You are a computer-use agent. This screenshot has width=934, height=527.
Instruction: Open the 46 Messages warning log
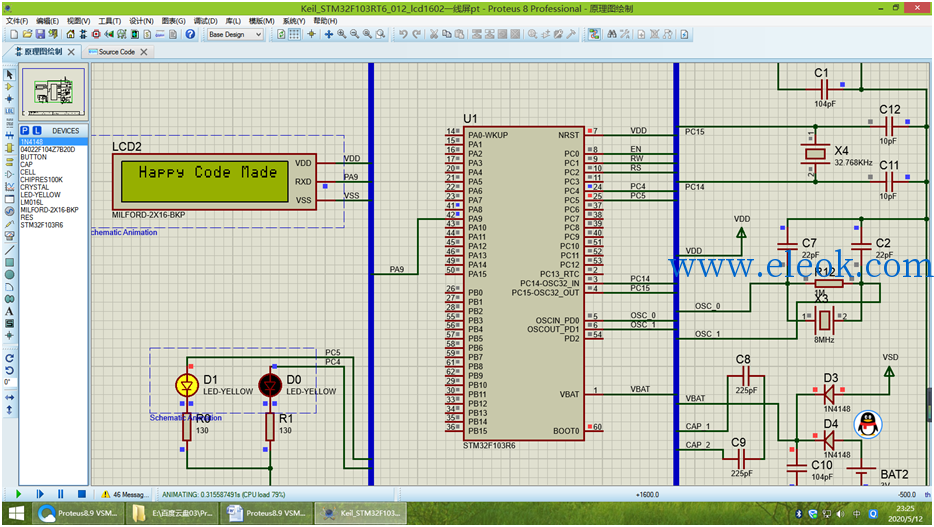pyautogui.click(x=123, y=494)
